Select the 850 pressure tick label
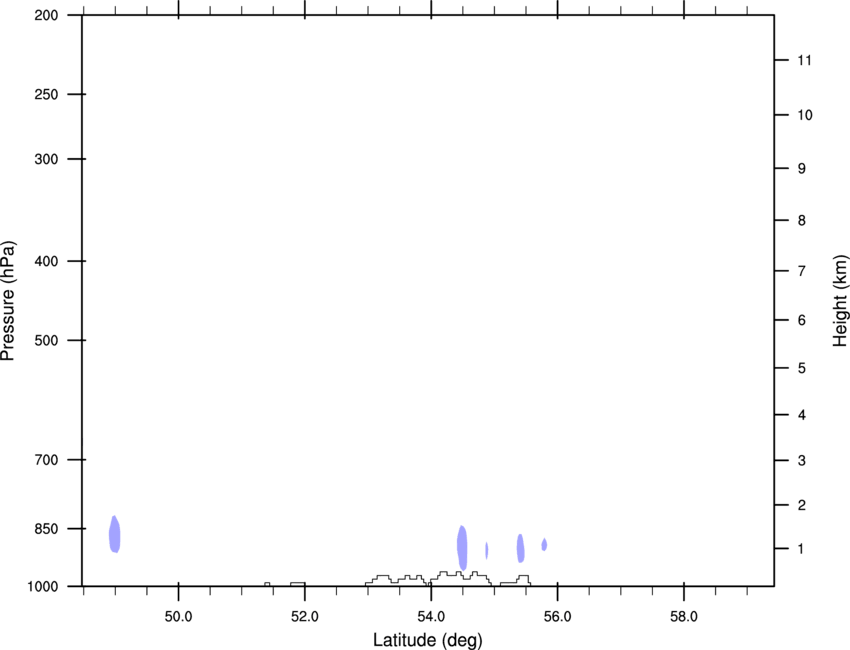 pos(46,529)
